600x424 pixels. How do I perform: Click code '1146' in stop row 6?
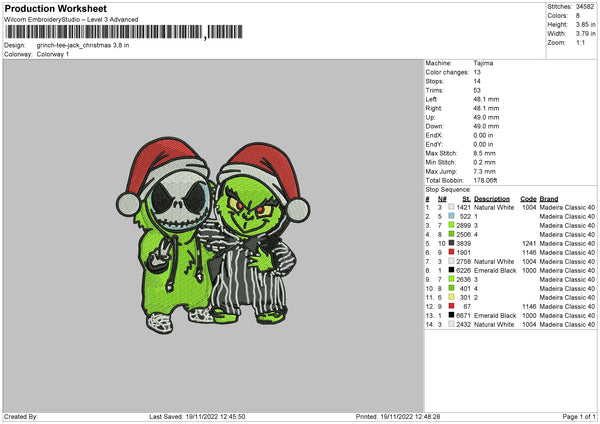click(529, 252)
